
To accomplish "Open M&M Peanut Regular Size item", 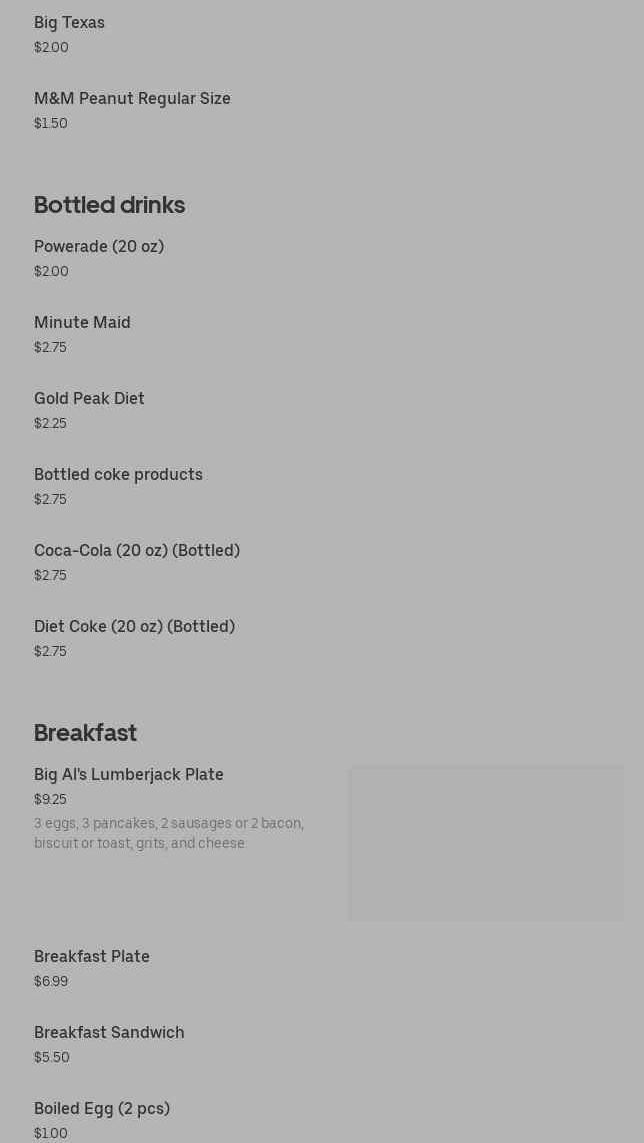I will pos(132,99).
